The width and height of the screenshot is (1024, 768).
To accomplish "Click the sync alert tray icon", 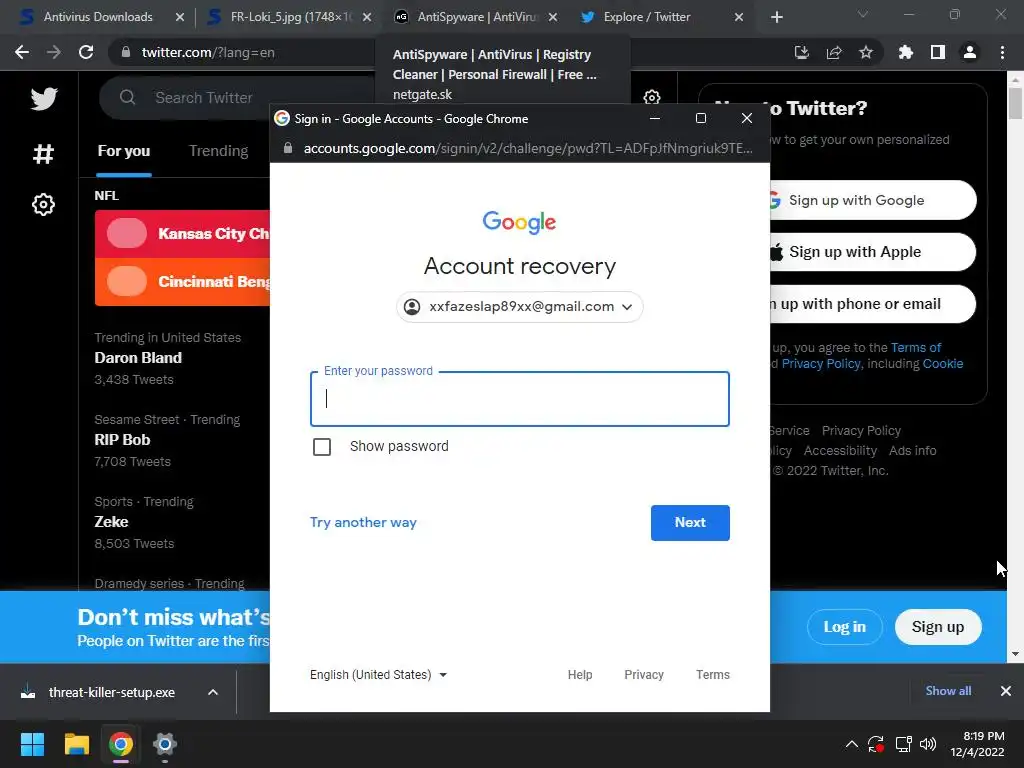I will coord(876,744).
